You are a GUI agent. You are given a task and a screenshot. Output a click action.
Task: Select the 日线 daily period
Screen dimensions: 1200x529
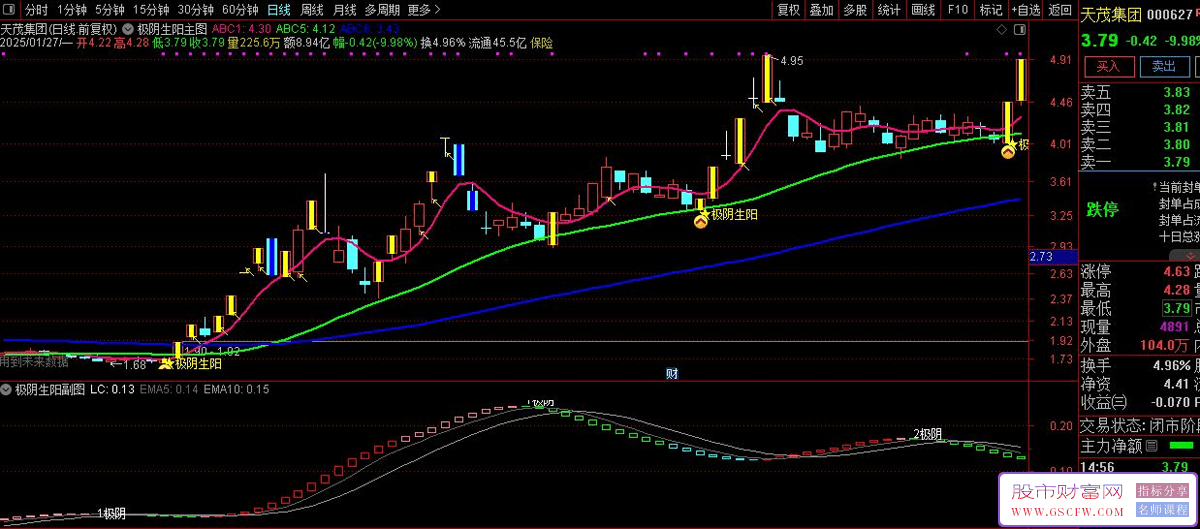point(279,10)
